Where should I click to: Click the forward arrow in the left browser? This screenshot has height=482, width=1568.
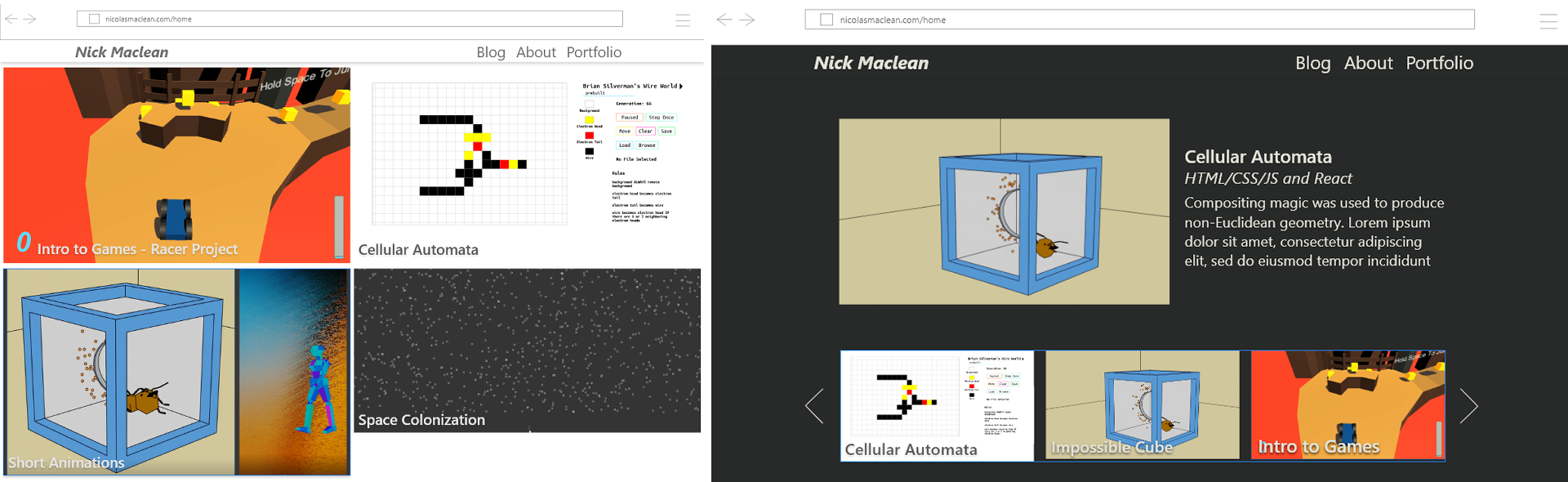(30, 19)
